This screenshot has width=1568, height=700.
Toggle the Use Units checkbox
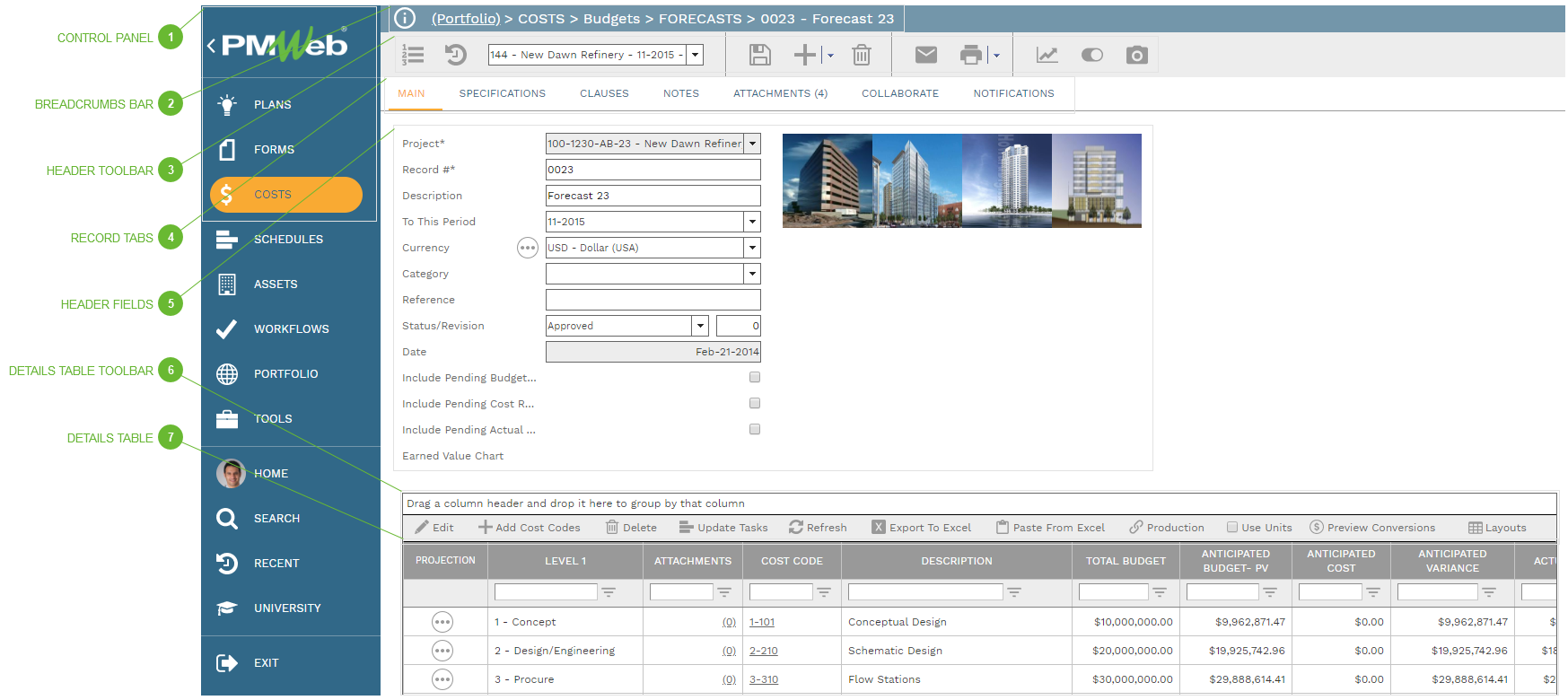(1232, 528)
